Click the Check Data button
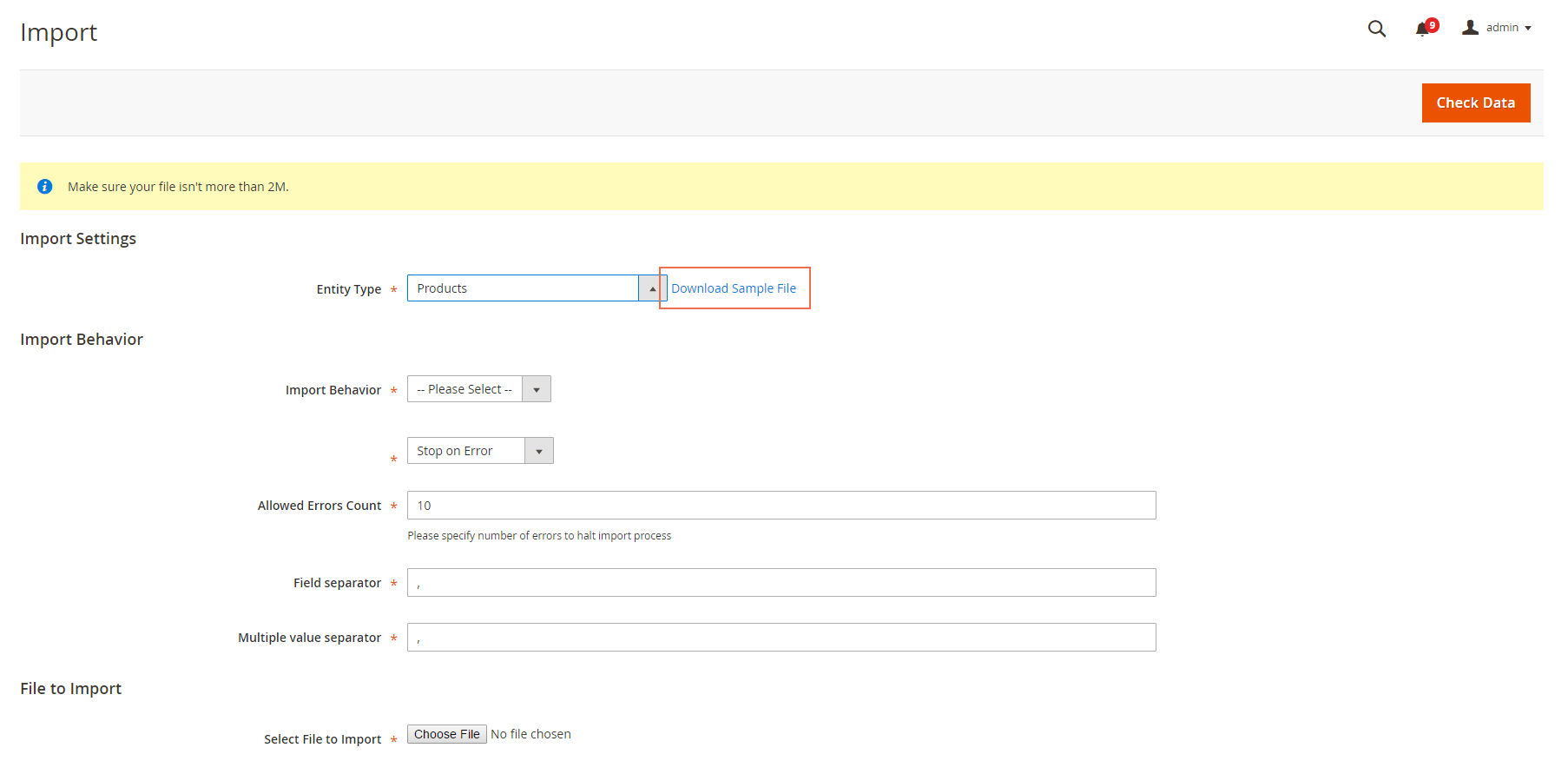Image resolution: width=1568 pixels, height=761 pixels. 1475,103
